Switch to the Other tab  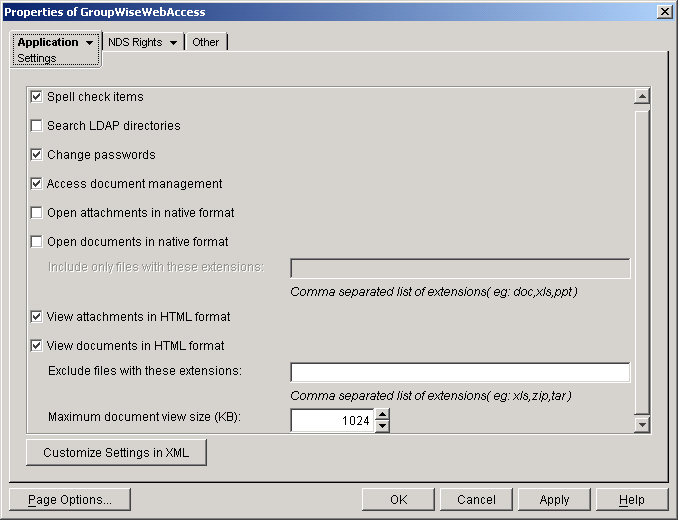[x=205, y=42]
